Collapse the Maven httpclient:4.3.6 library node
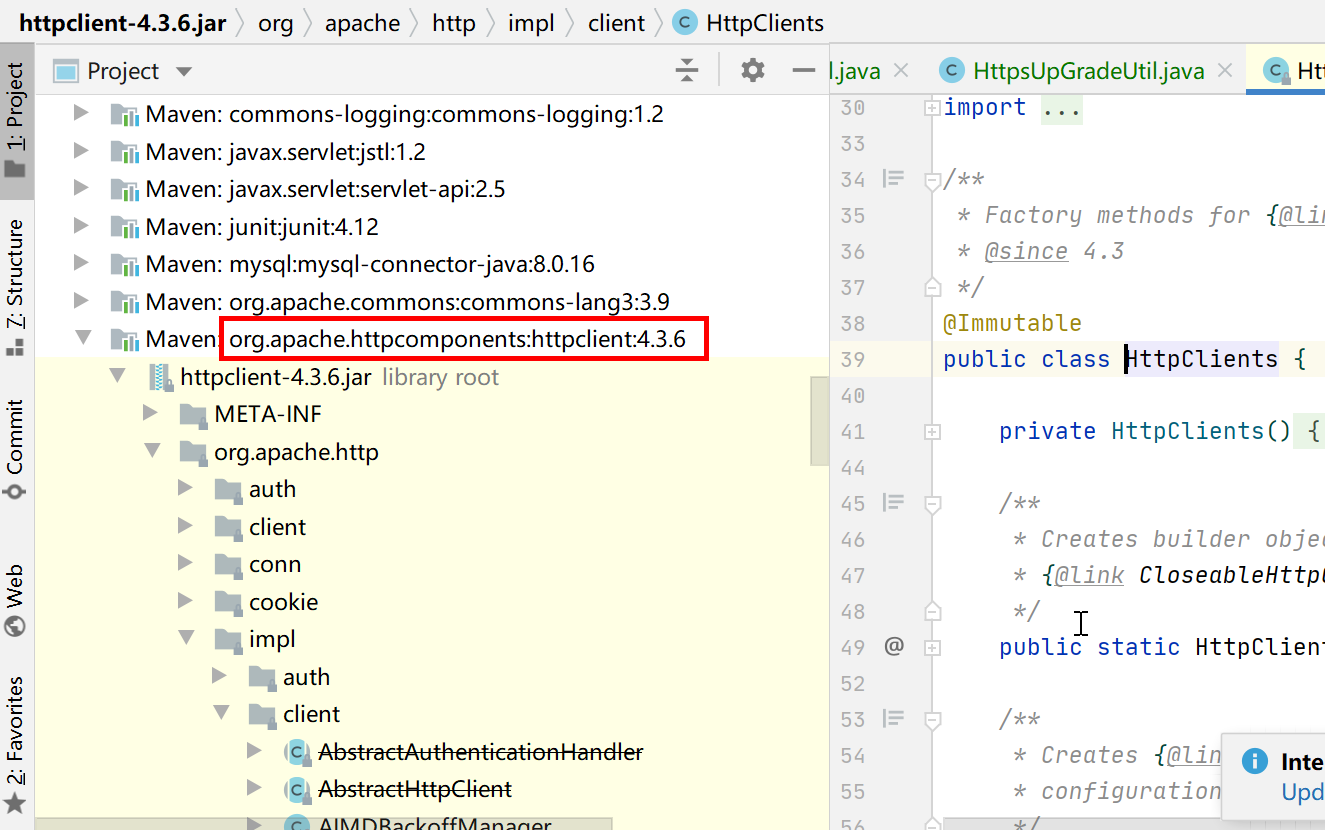Screen dimensions: 1325x830 tap(82, 339)
